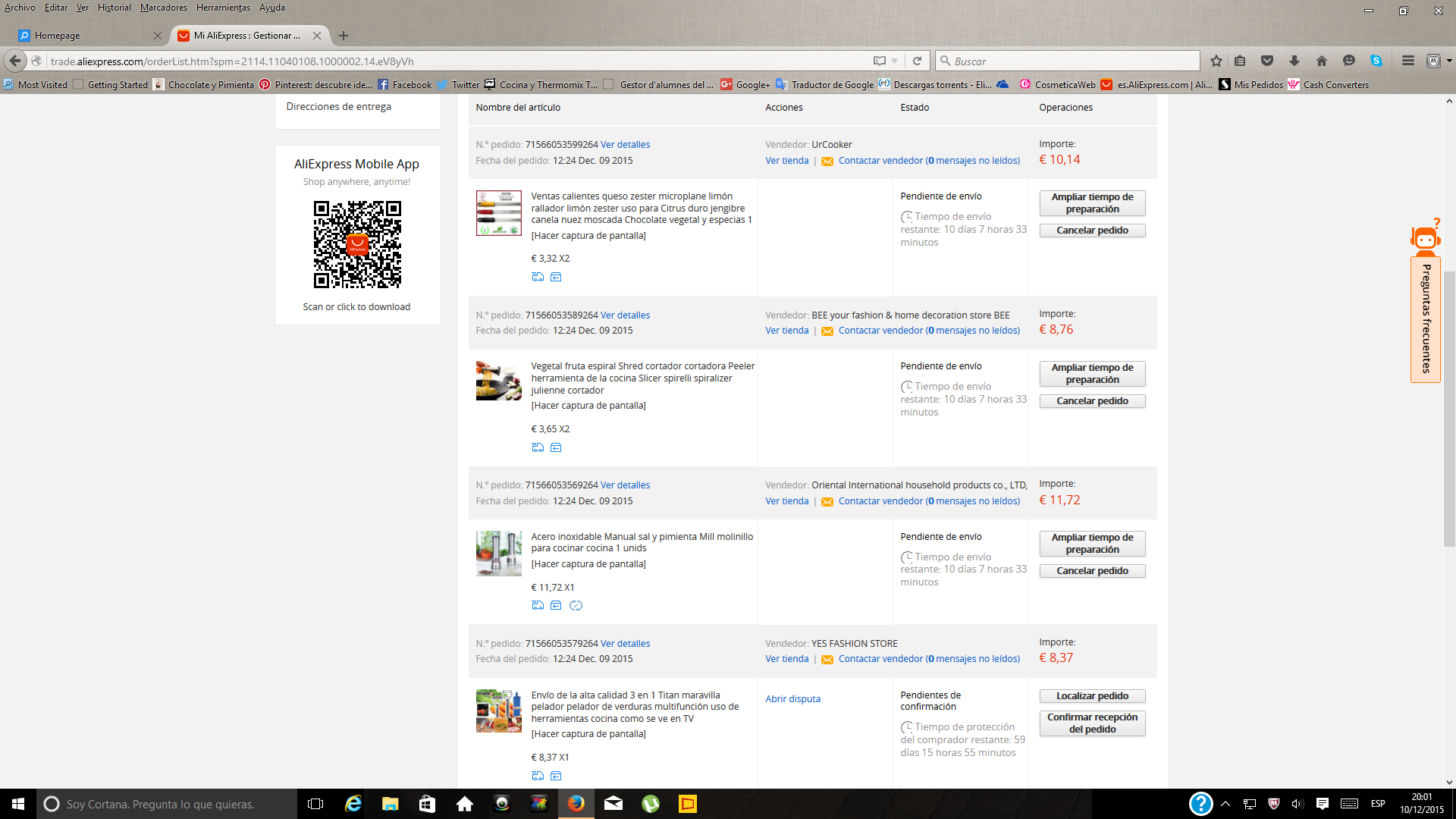Open the Pocket save icon
The width and height of the screenshot is (1456, 819).
[1267, 61]
